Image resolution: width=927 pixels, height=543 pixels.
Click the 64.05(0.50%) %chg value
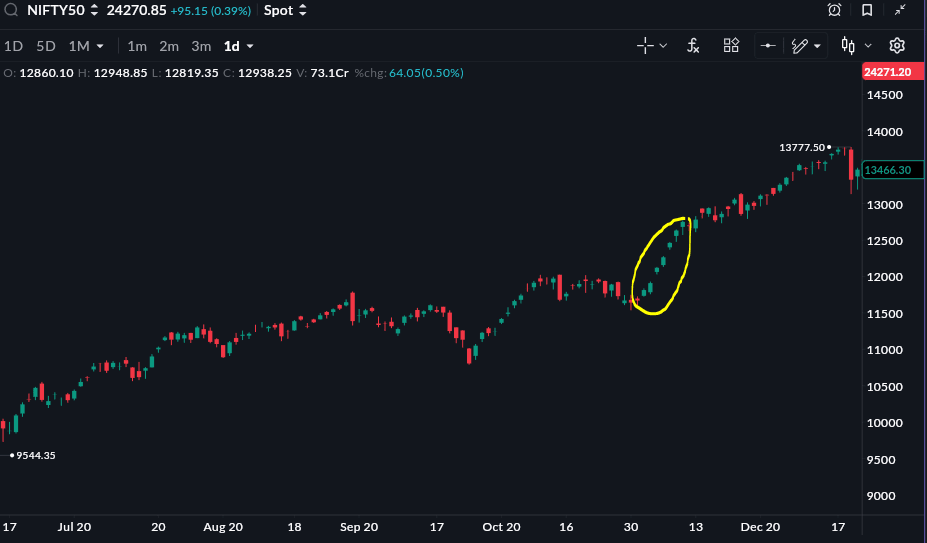426,73
